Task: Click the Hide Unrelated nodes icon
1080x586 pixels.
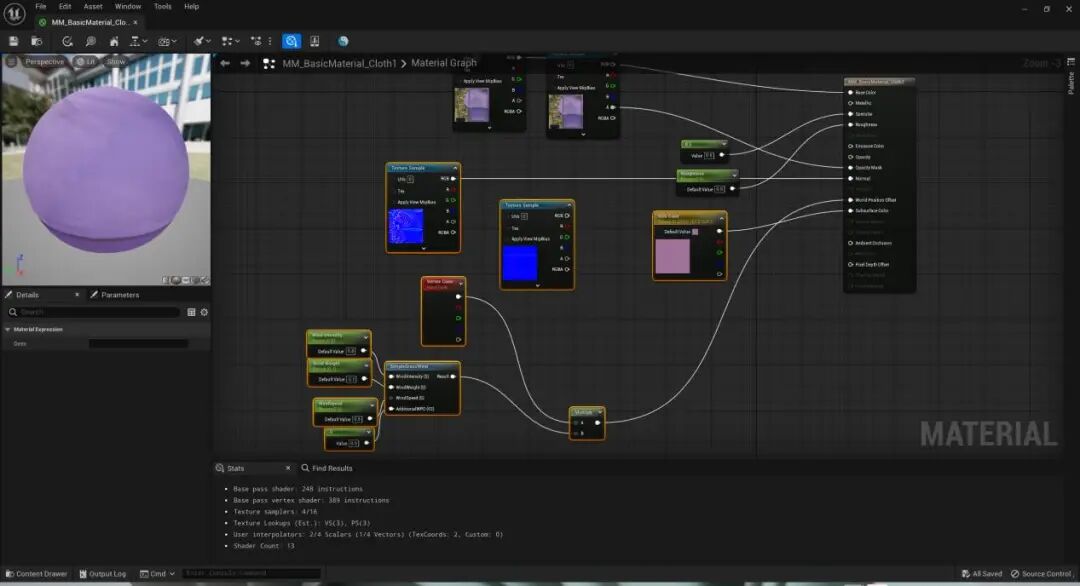Action: point(256,41)
